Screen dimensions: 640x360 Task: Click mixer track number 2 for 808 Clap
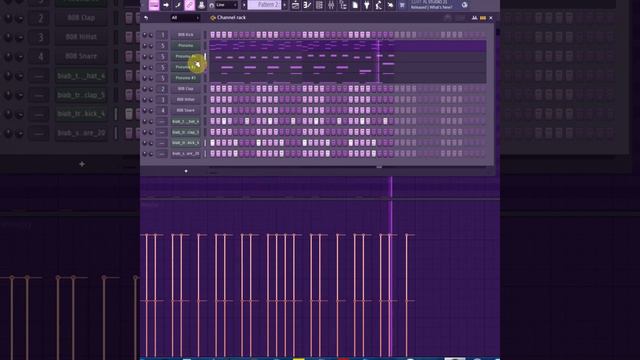[x=162, y=89]
